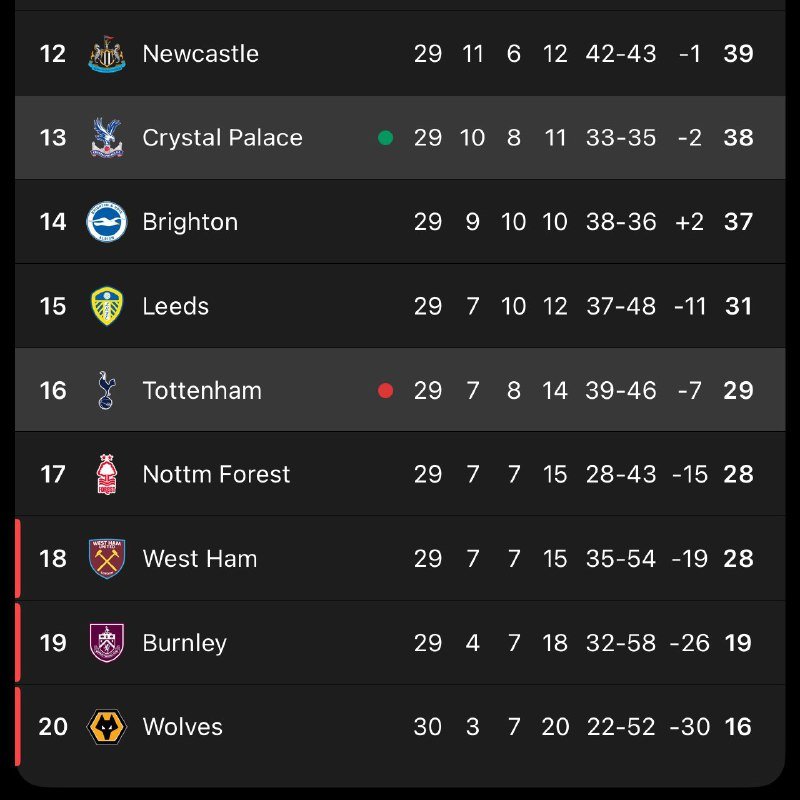This screenshot has height=800, width=800.
Task: Click Crystal Palace's 33-35 goals record
Action: 621,138
